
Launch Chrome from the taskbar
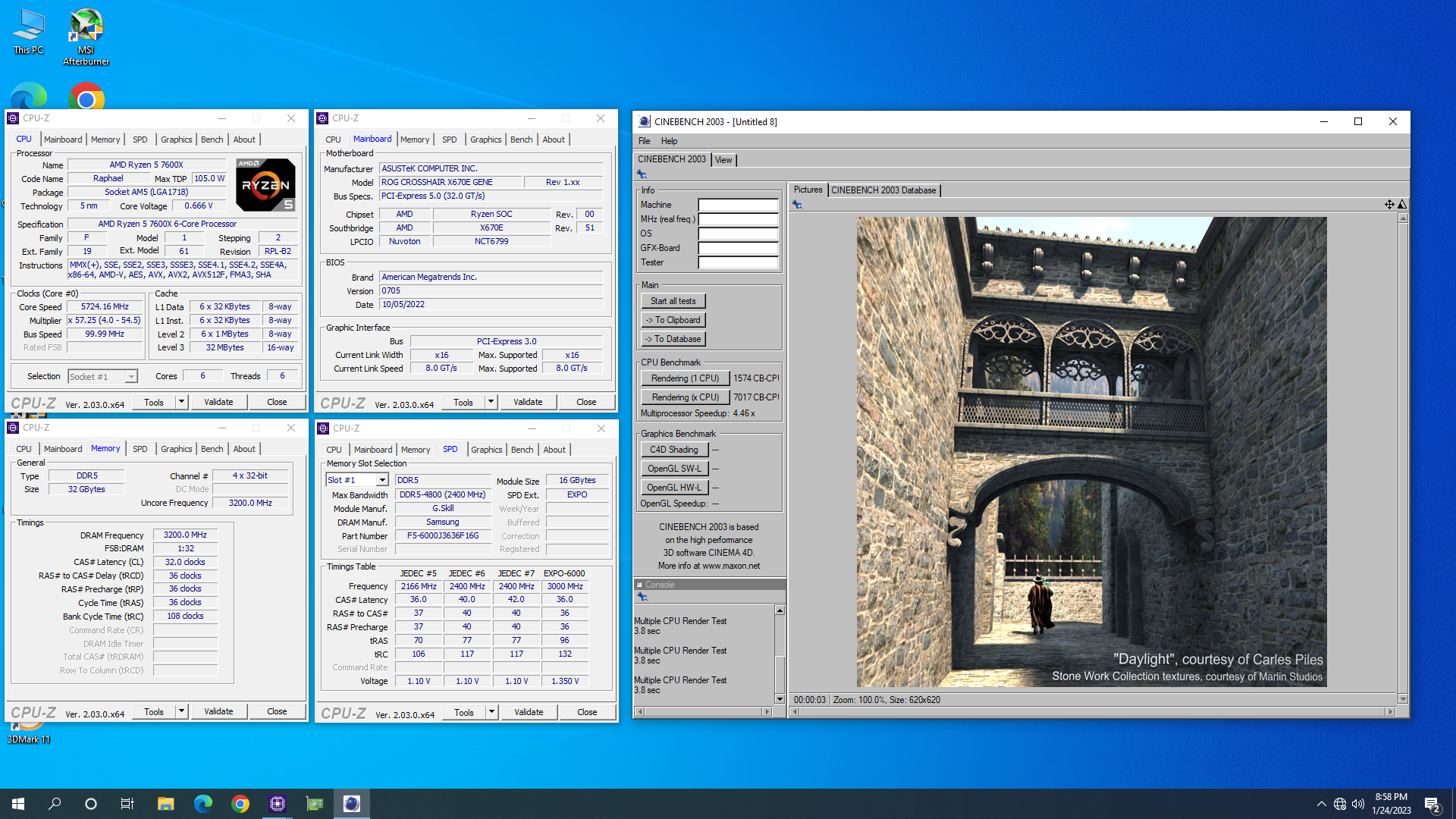click(x=240, y=804)
